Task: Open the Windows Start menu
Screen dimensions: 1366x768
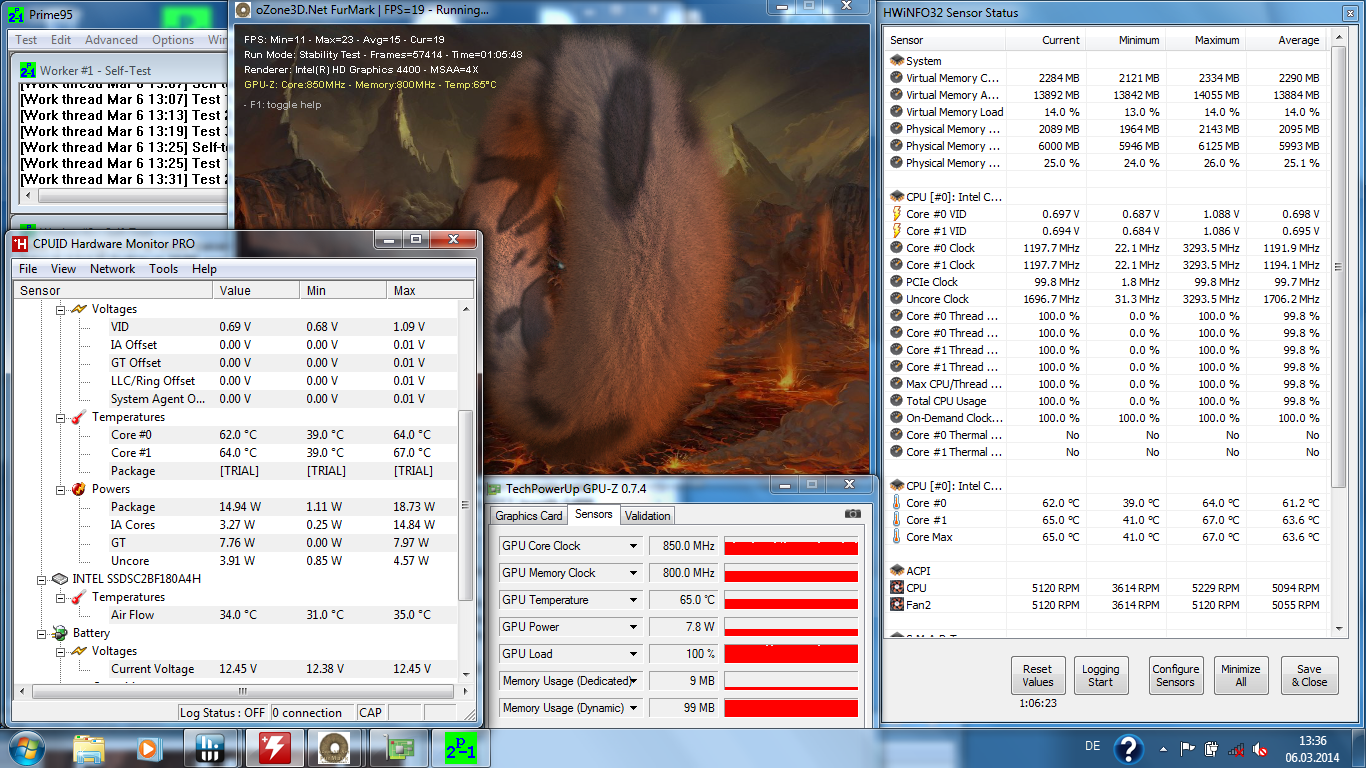Action: pyautogui.click(x=26, y=748)
